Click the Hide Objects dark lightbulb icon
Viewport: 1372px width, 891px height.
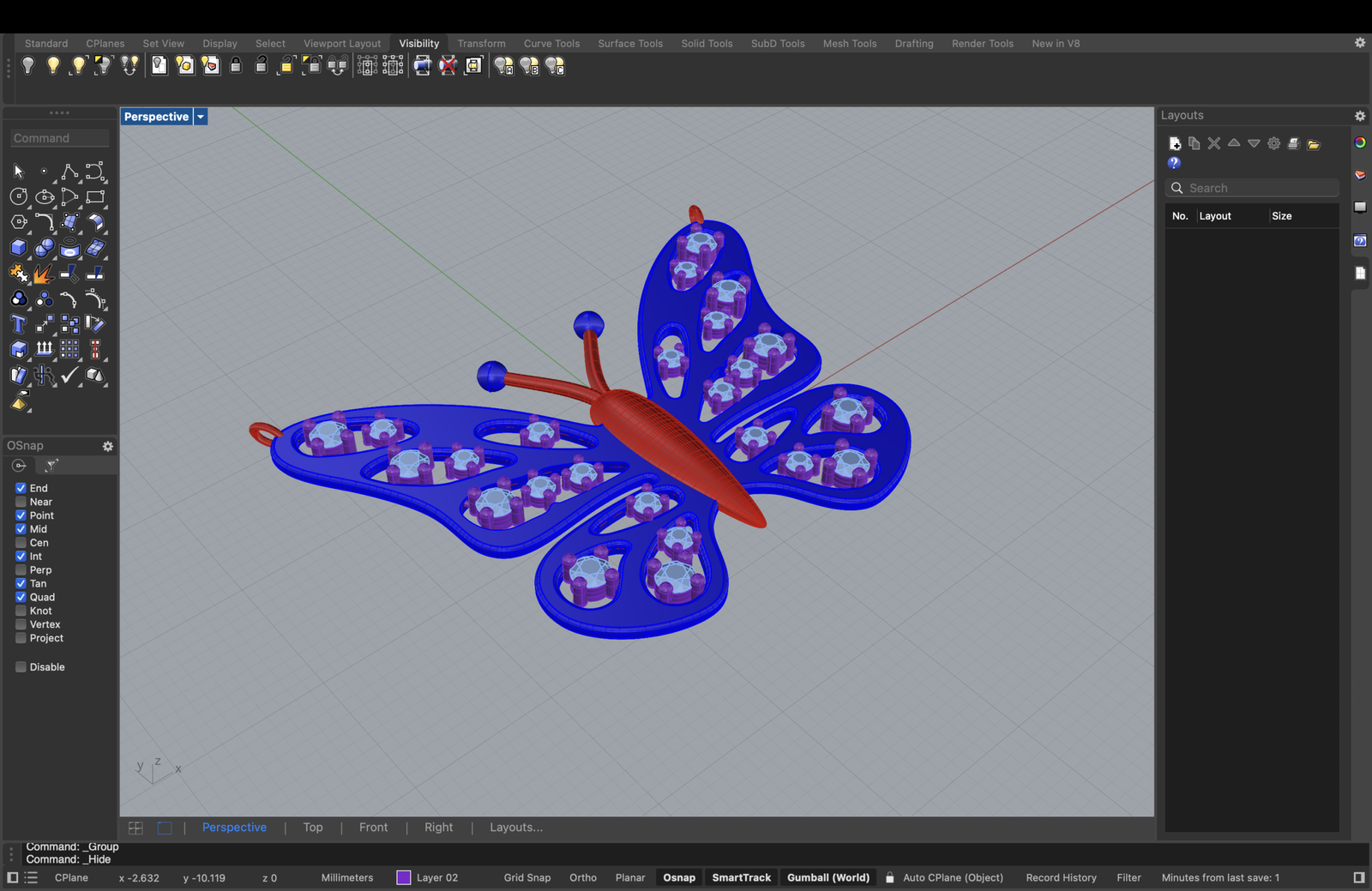(x=28, y=66)
